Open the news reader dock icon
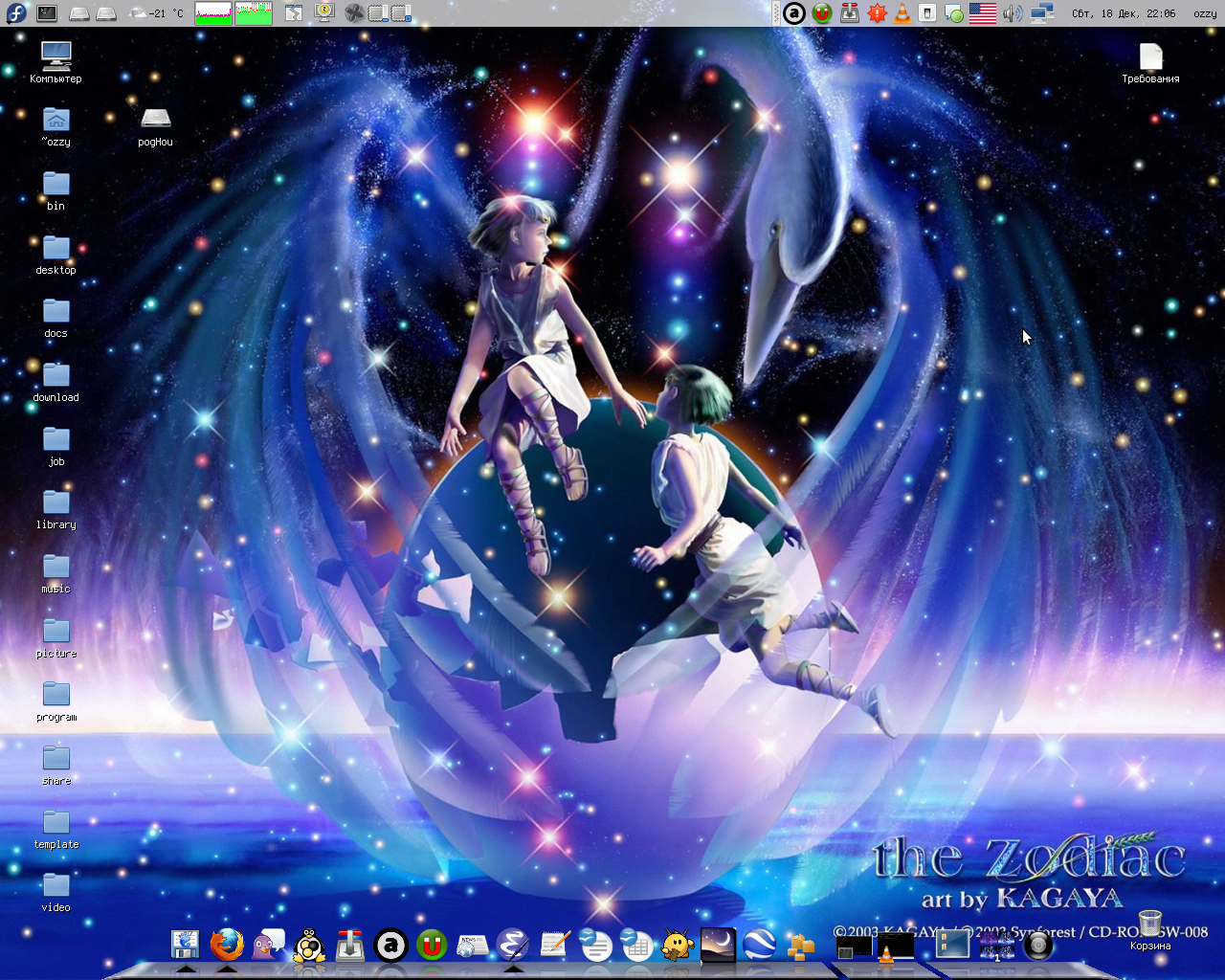This screenshot has width=1225, height=980. point(473,946)
